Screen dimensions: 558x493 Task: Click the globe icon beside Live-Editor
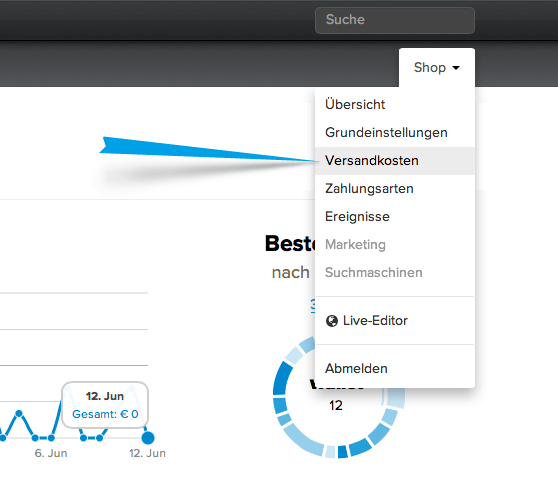click(x=332, y=321)
